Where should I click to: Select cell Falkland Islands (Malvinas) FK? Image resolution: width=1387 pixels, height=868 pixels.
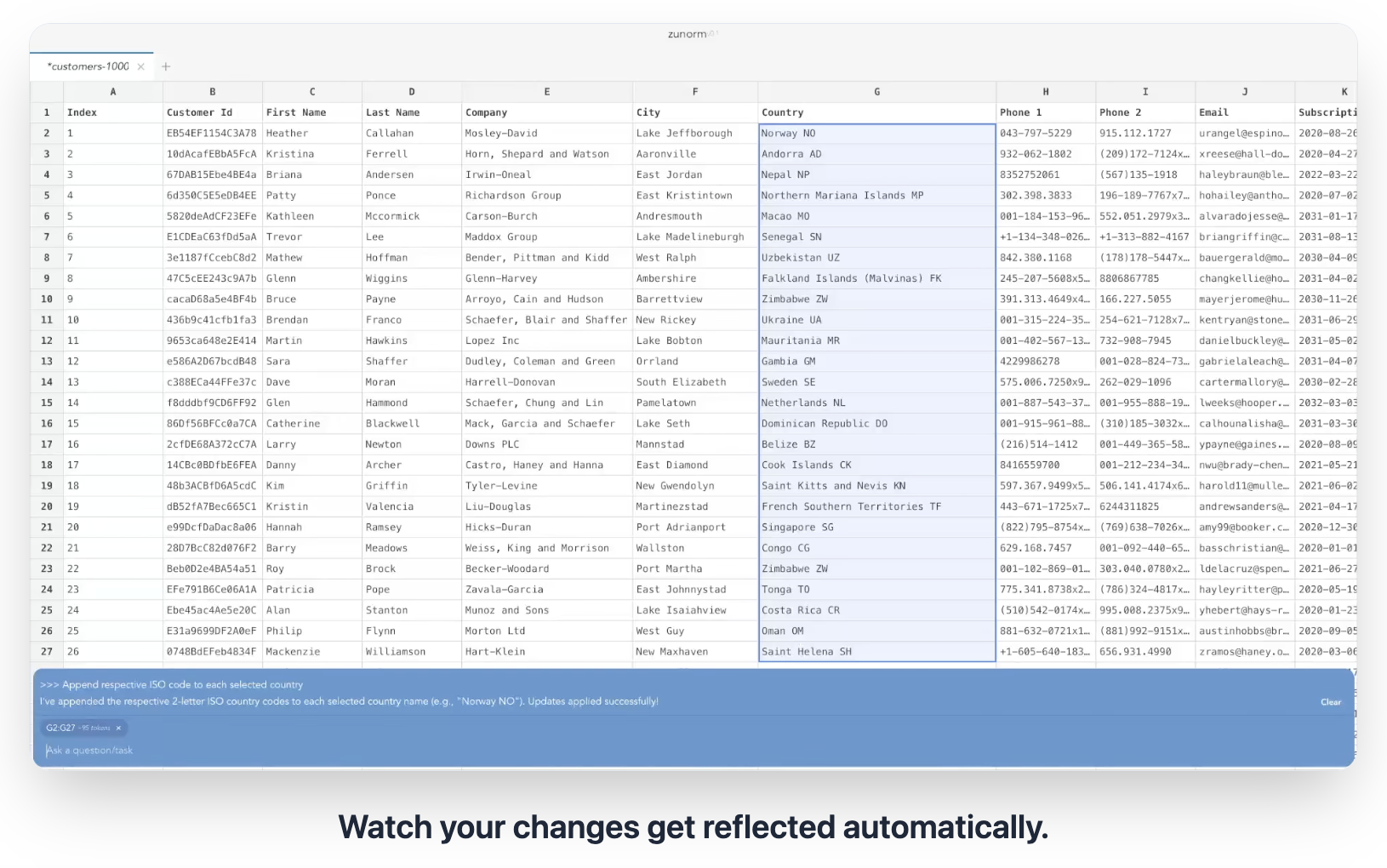point(877,278)
